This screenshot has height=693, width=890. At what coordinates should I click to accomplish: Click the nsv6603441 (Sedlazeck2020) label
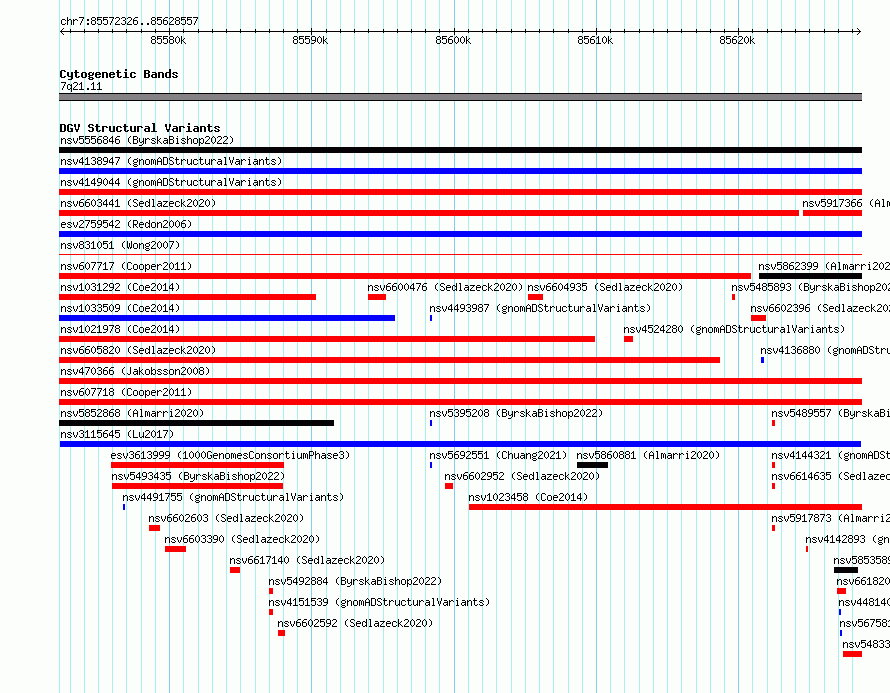pyautogui.click(x=138, y=203)
